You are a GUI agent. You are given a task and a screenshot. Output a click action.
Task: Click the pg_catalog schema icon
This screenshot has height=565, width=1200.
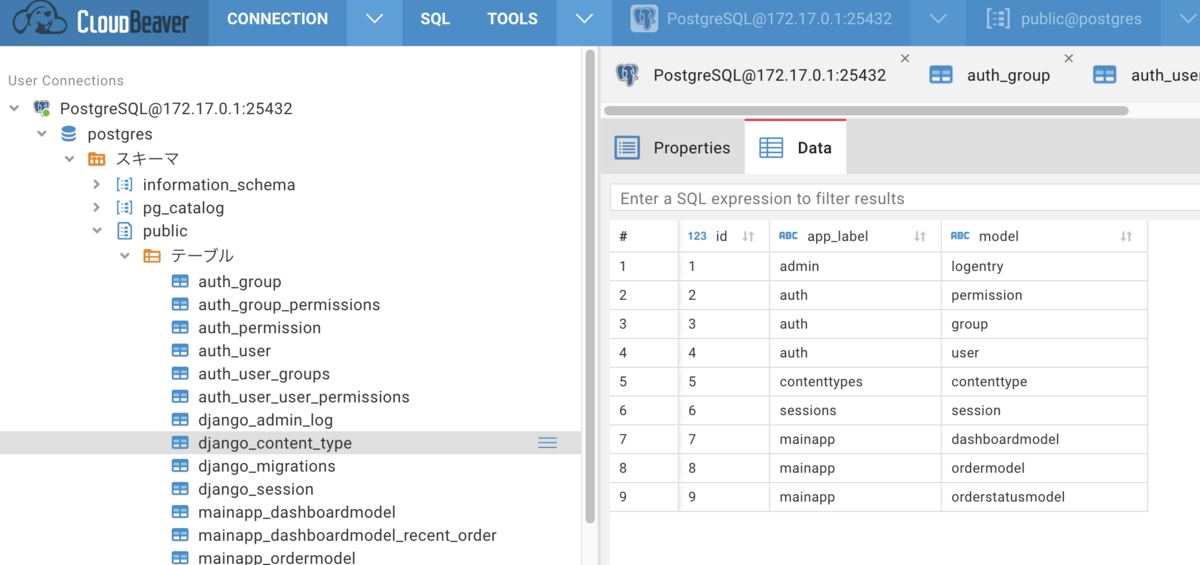[x=124, y=208]
